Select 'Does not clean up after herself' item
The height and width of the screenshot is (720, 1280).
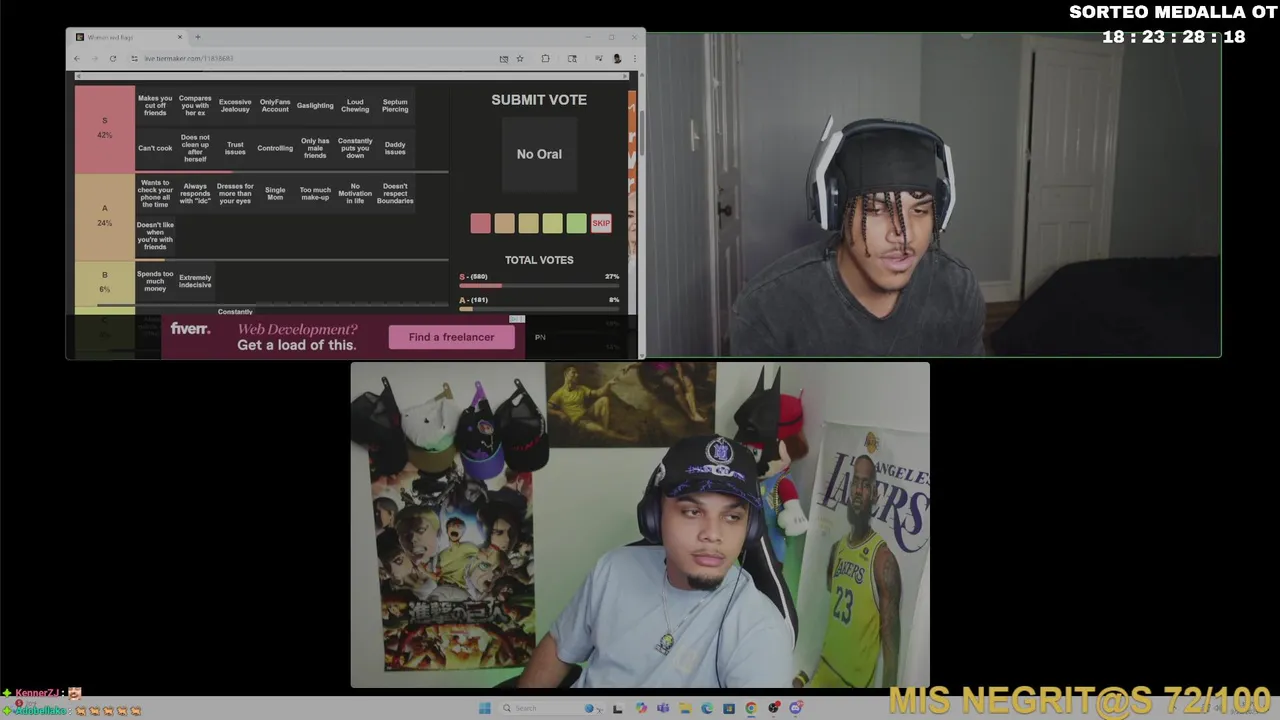(x=195, y=148)
